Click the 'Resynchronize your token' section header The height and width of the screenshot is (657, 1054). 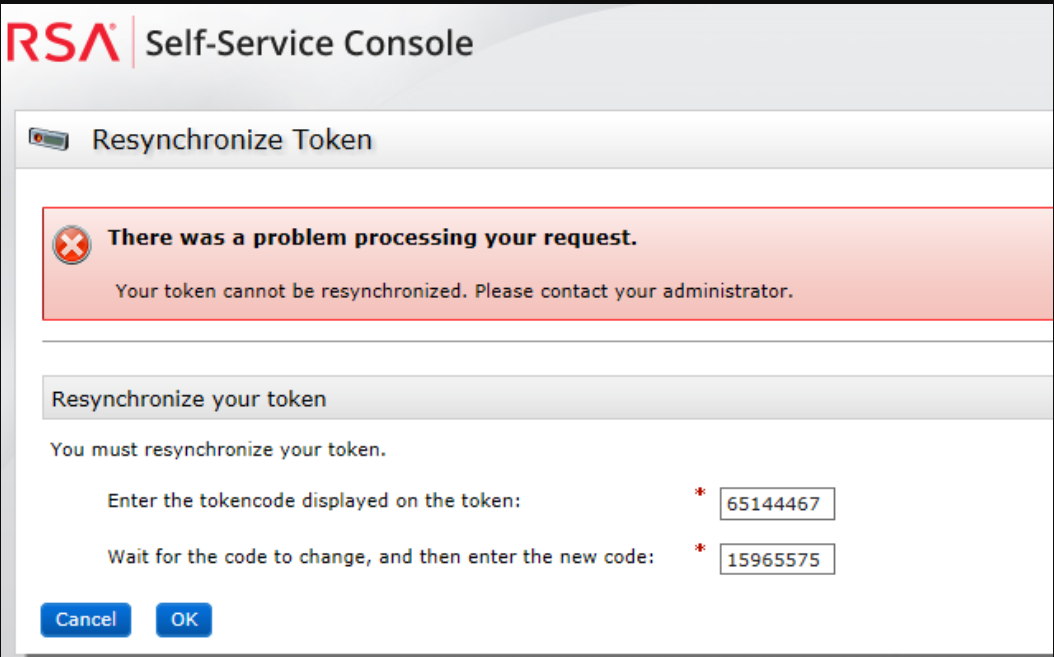tap(189, 400)
